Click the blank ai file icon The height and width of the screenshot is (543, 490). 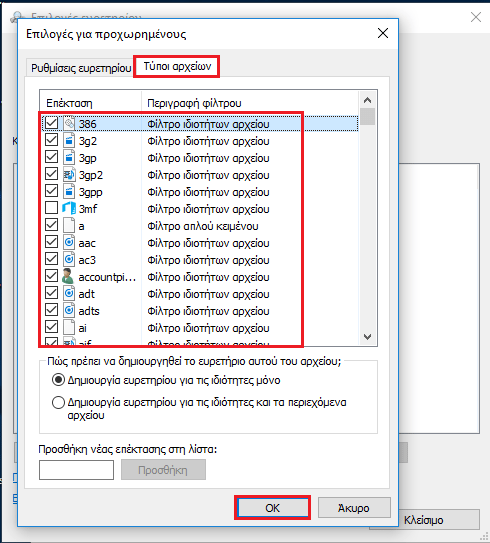69,327
